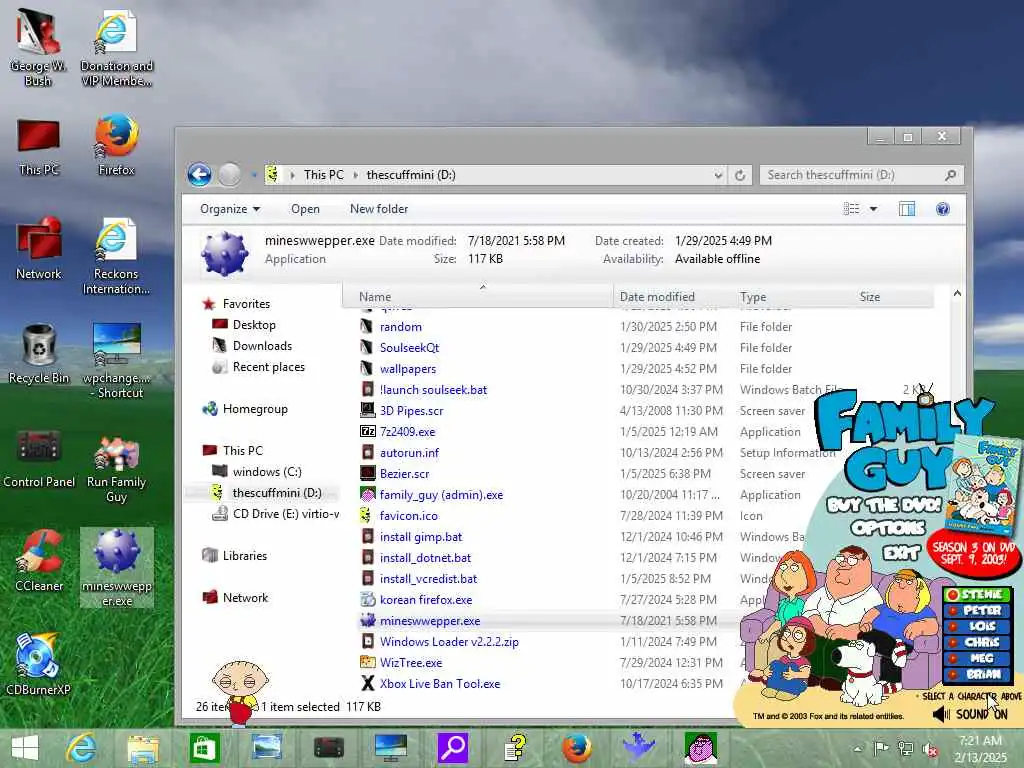Select Run Family Guy desktop shortcut
This screenshot has width=1024, height=768.
(116, 469)
